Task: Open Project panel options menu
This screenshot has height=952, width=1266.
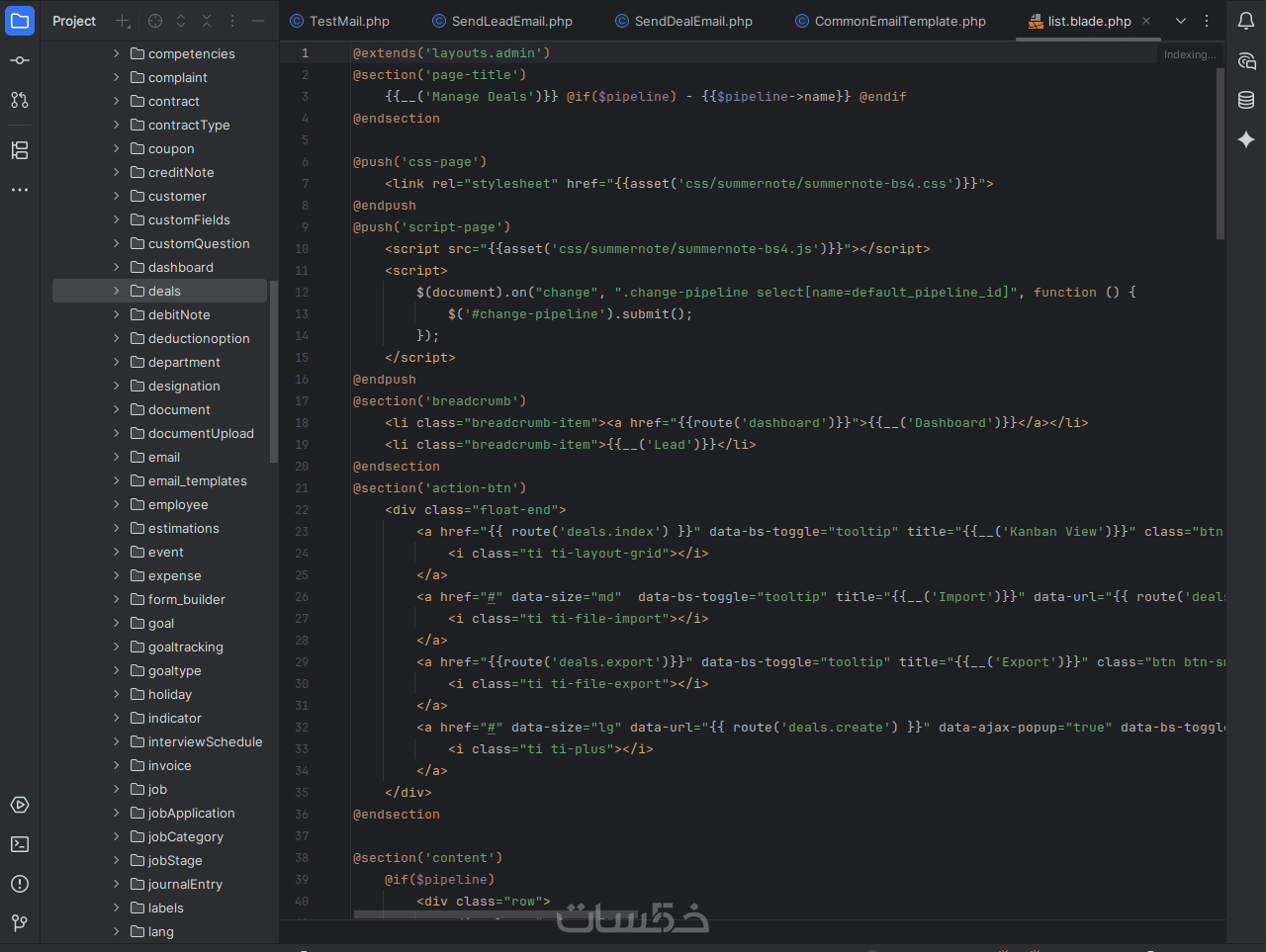Action: pyautogui.click(x=232, y=21)
